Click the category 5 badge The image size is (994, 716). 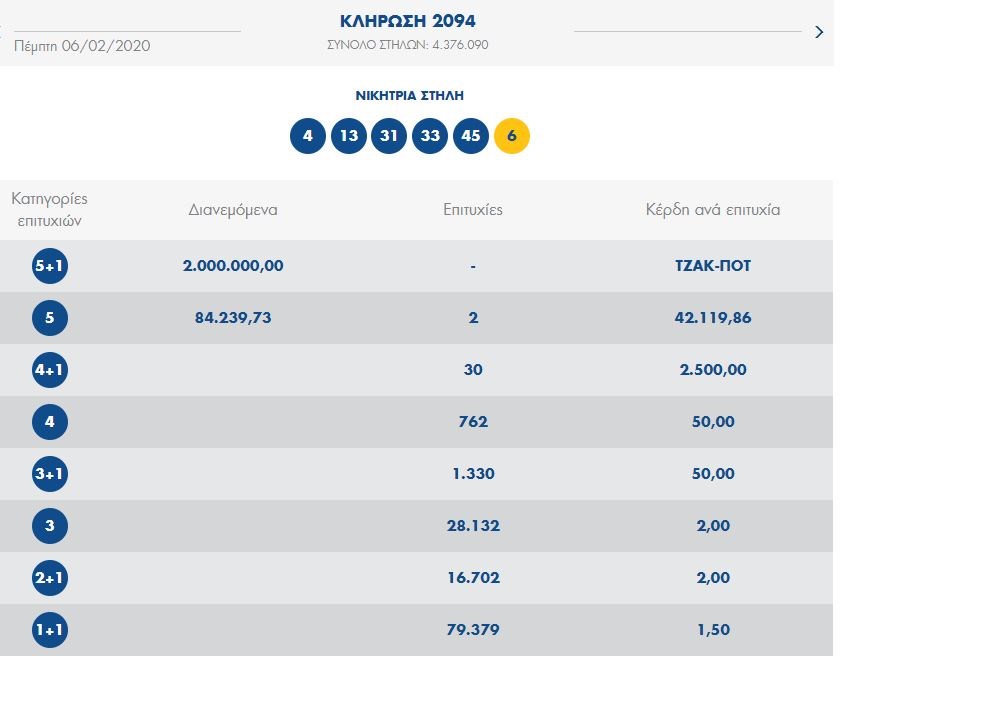50,318
